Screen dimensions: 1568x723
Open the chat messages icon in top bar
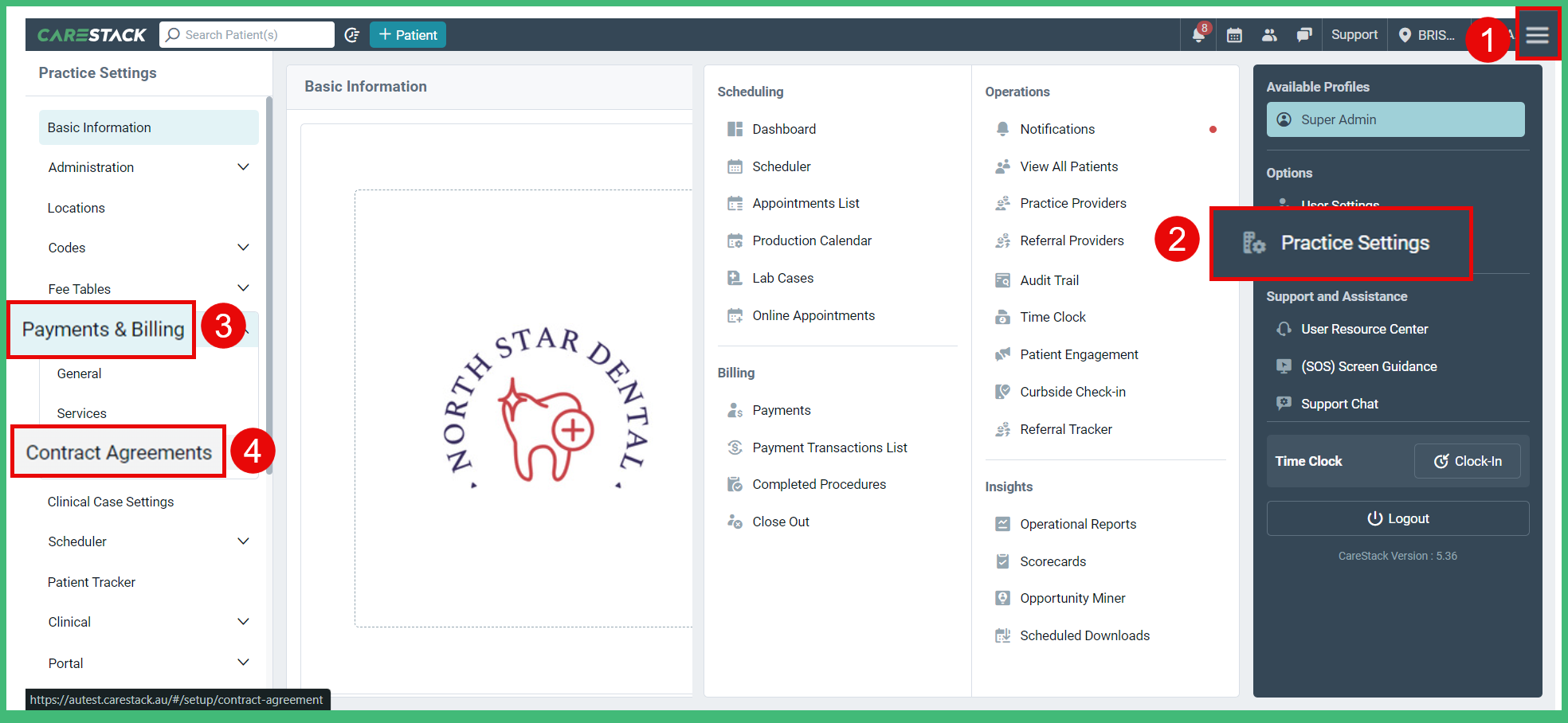[1305, 35]
